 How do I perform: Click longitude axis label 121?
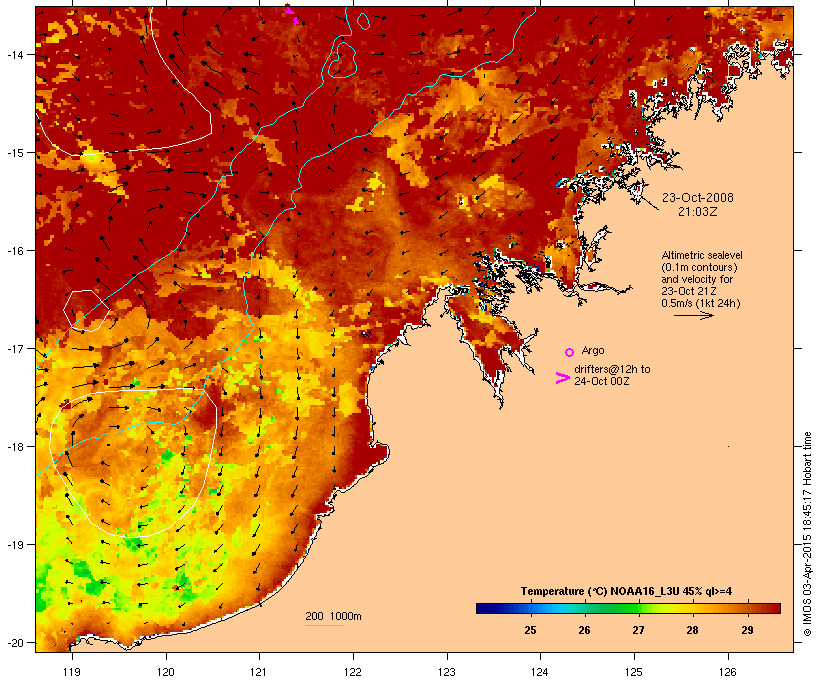(x=259, y=672)
